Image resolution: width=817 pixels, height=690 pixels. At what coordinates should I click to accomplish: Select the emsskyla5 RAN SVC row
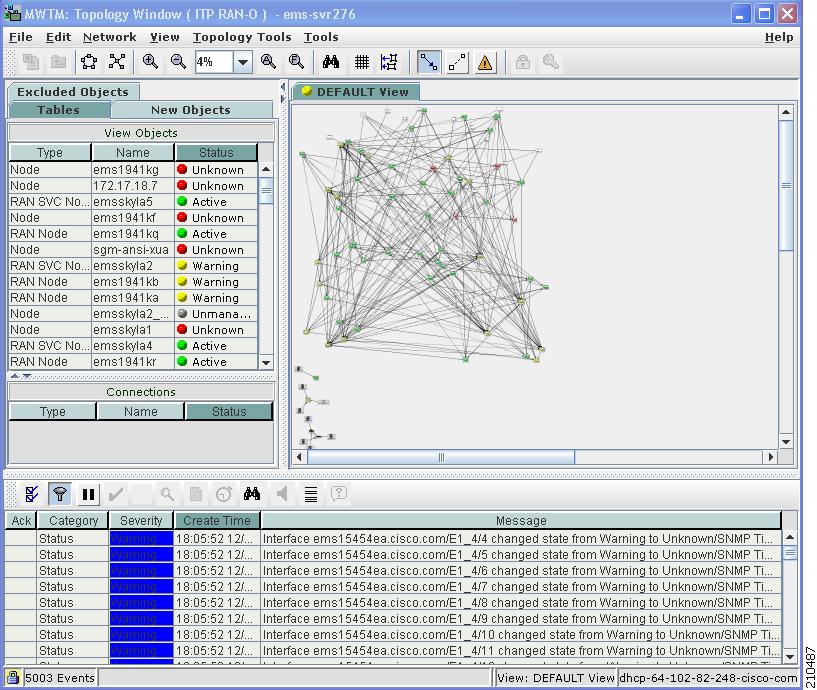point(133,202)
